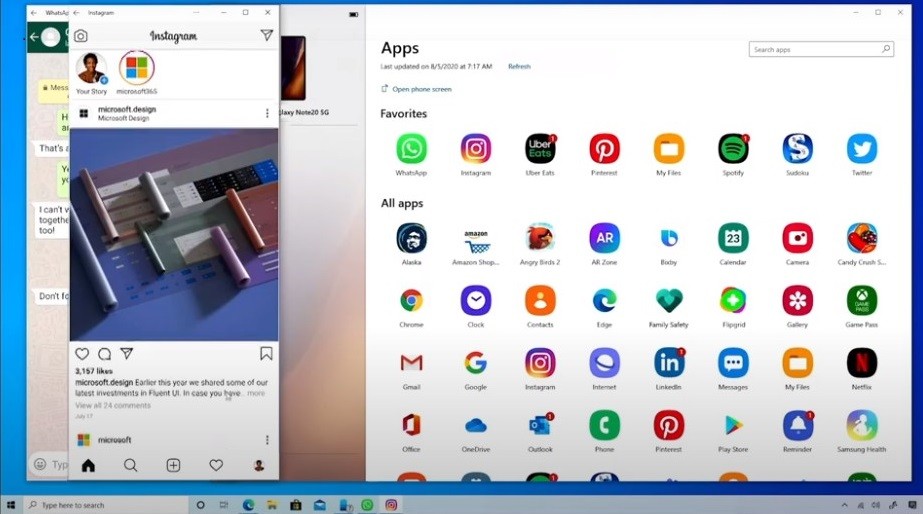
Task: Open Uber Eats app icon
Action: coord(540,149)
